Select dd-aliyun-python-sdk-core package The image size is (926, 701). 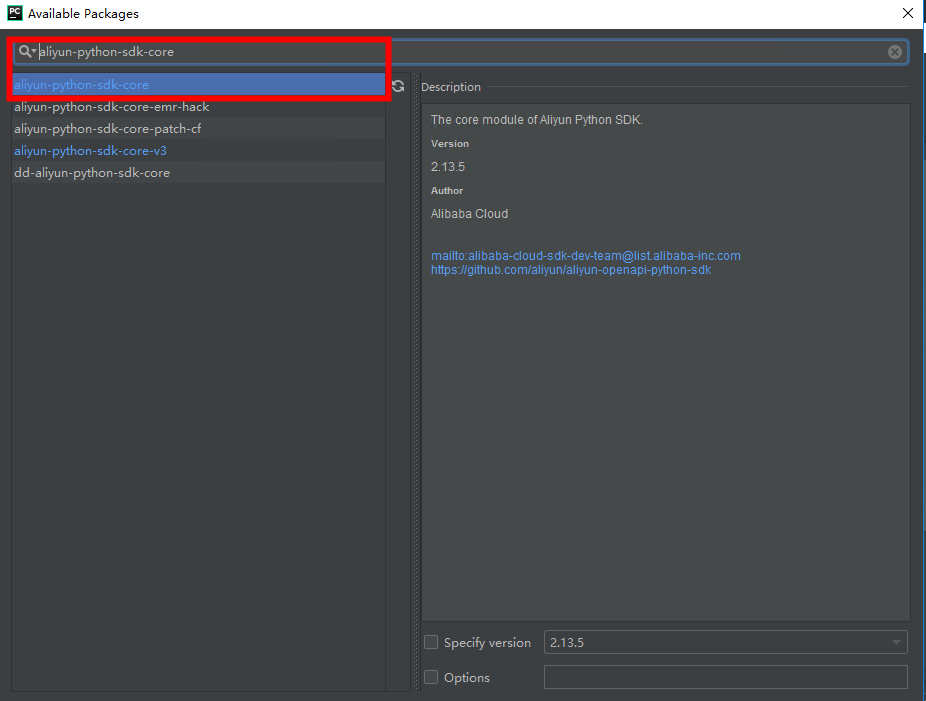coord(198,172)
